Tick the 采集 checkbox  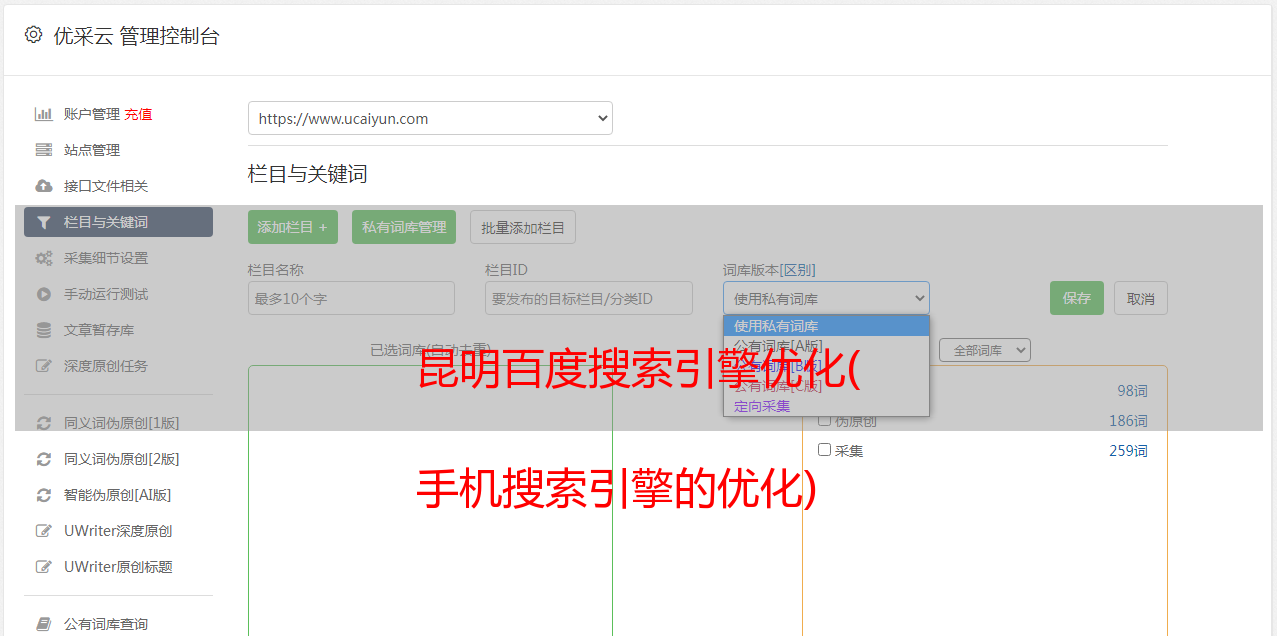point(825,450)
